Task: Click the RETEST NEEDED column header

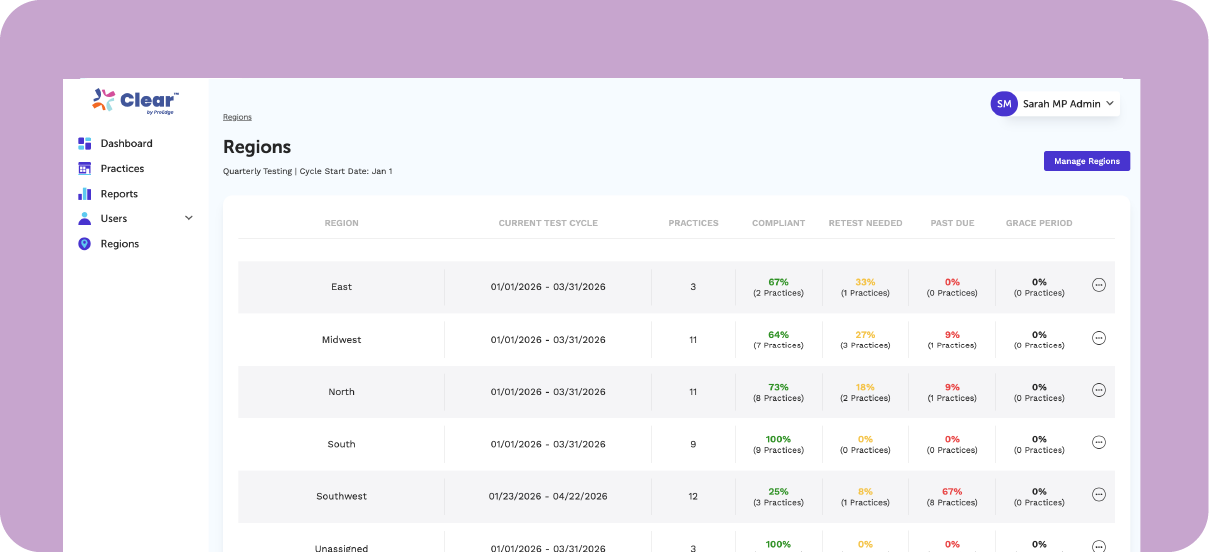Action: pos(865,223)
